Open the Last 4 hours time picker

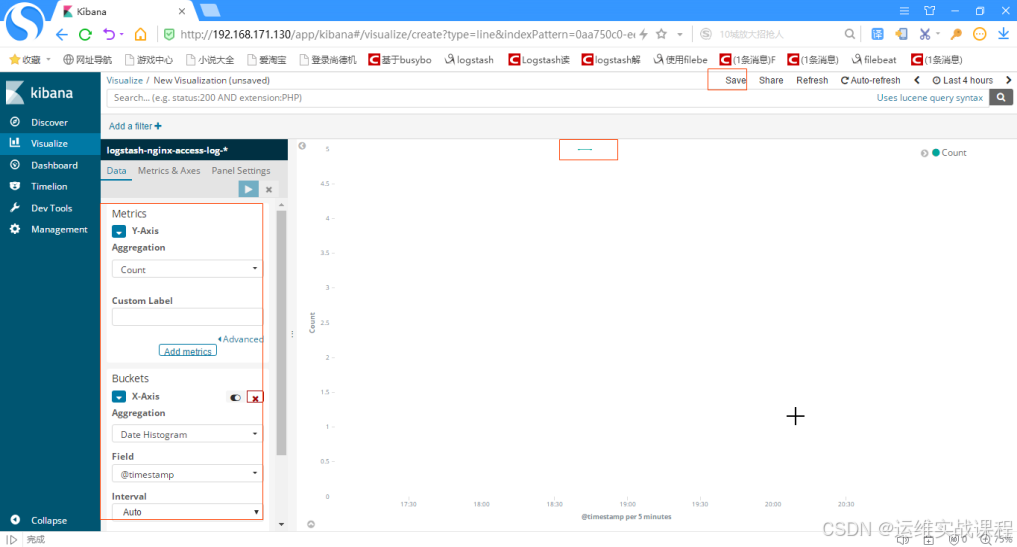coord(963,80)
